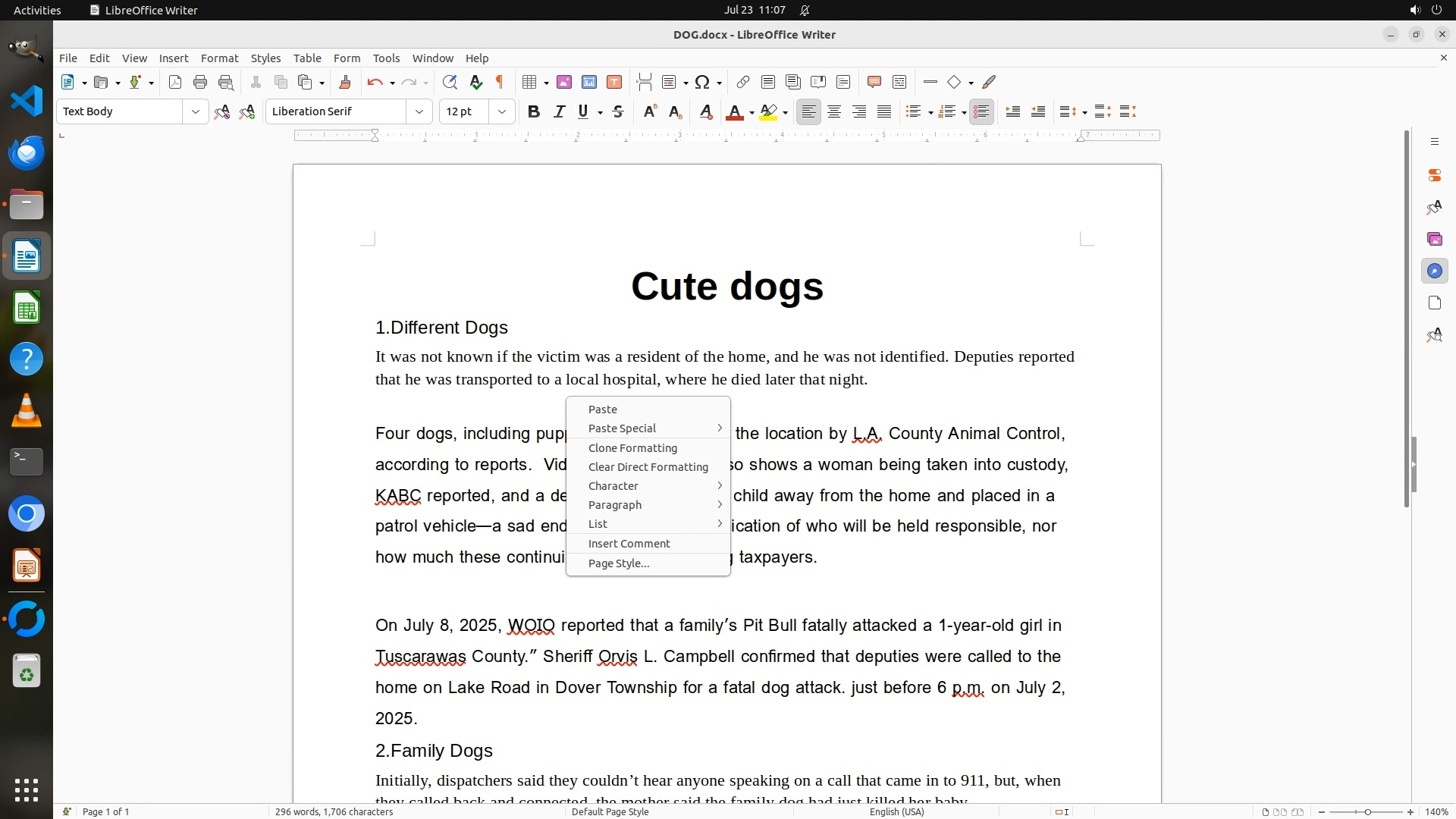The height and width of the screenshot is (819, 1456).
Task: Click the Insert Image icon
Action: [x=563, y=82]
